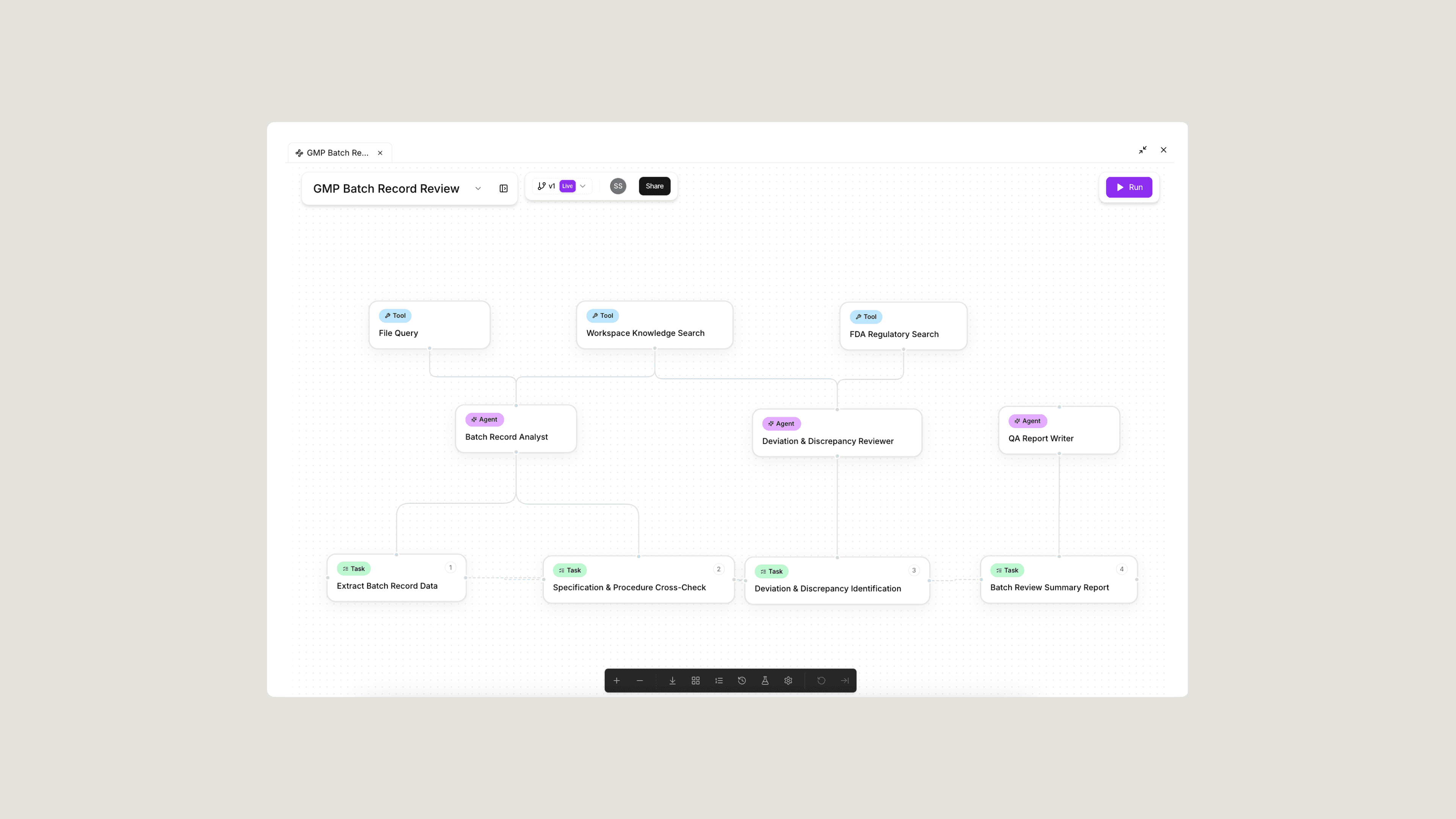The image size is (1456, 819).
Task: Click the download arrow icon in bottom toolbar
Action: pyautogui.click(x=673, y=681)
